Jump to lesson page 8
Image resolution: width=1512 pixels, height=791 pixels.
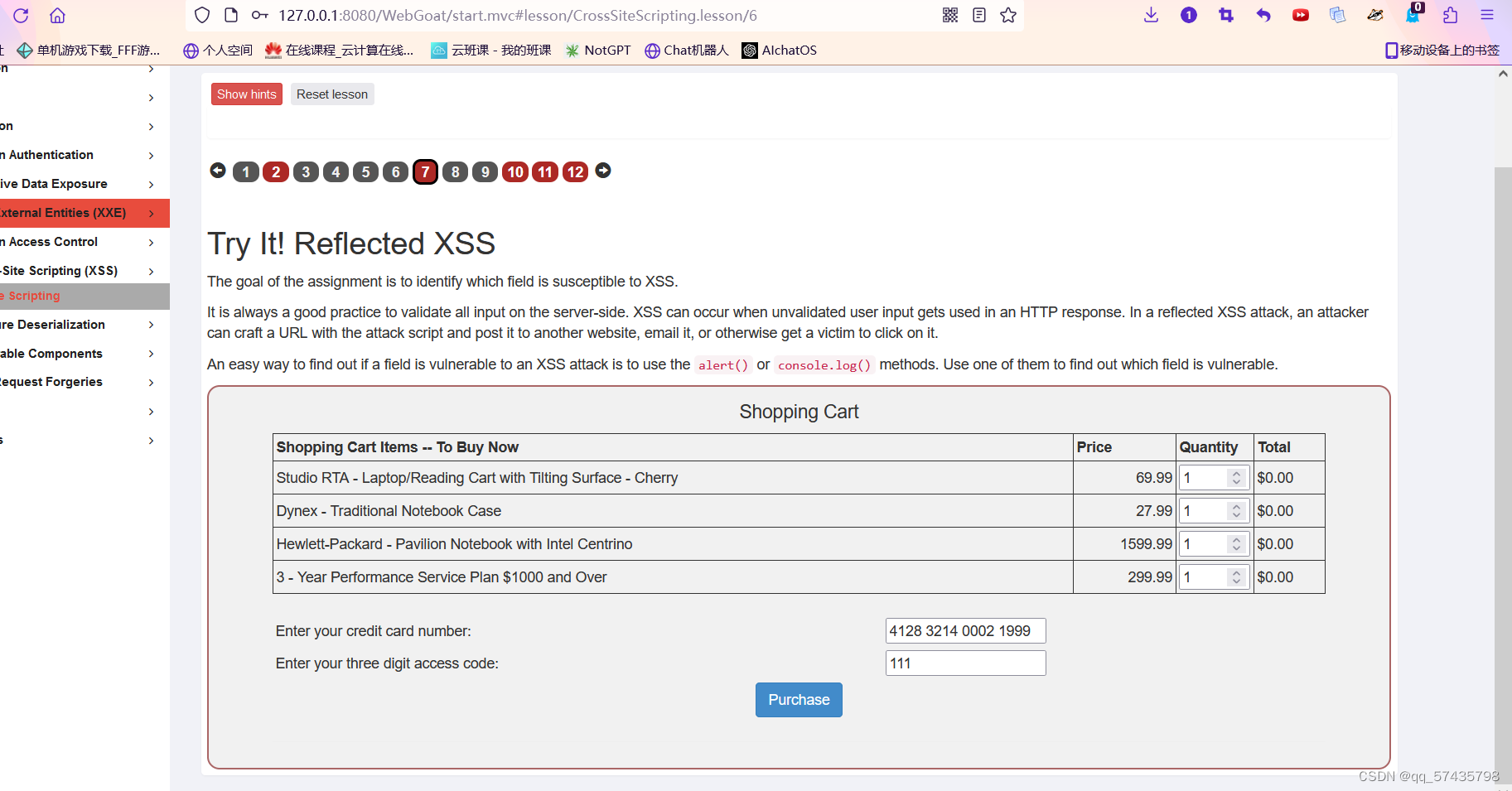455,171
